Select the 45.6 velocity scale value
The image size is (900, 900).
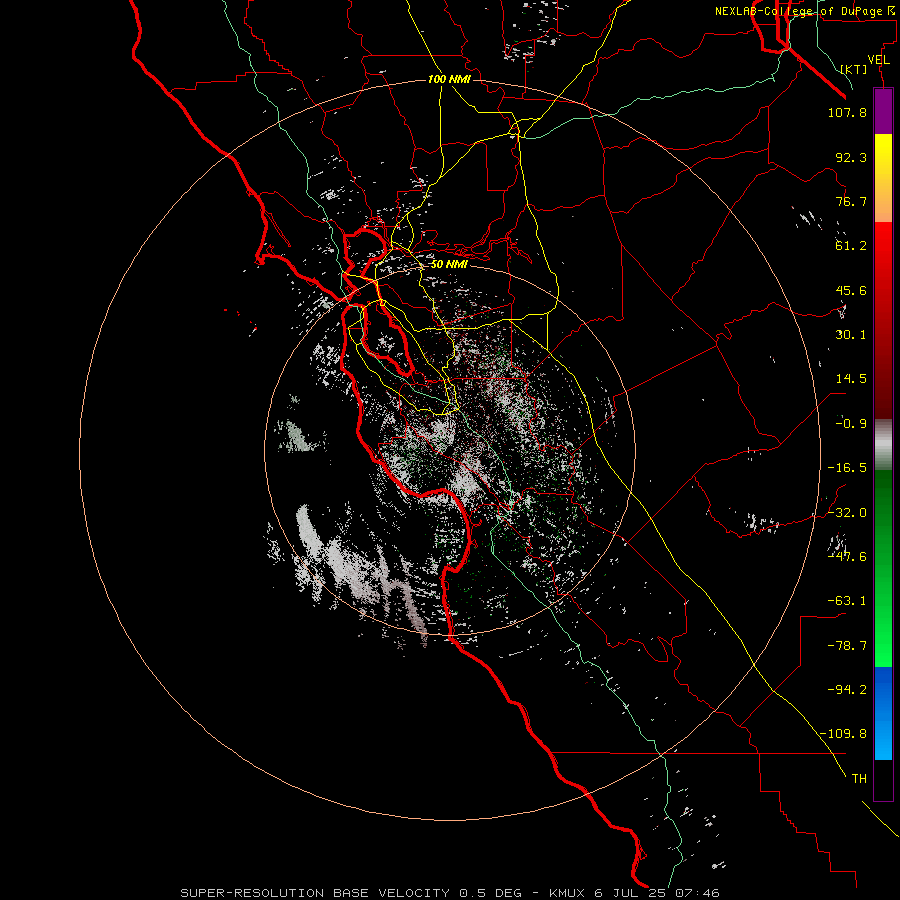[x=851, y=290]
